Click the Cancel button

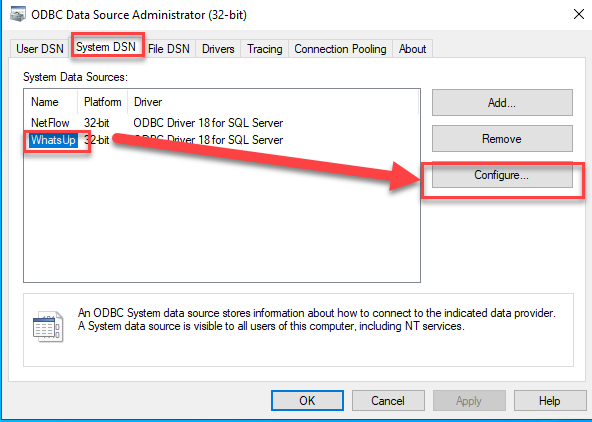[388, 400]
